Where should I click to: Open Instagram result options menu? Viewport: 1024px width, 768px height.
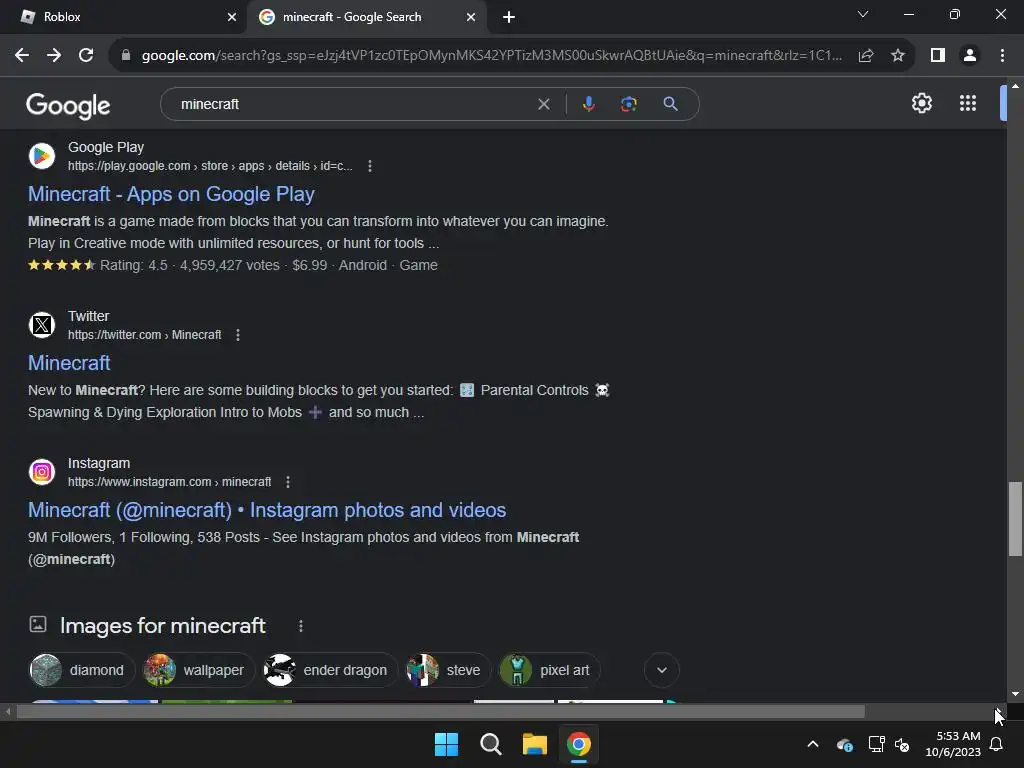coord(288,482)
